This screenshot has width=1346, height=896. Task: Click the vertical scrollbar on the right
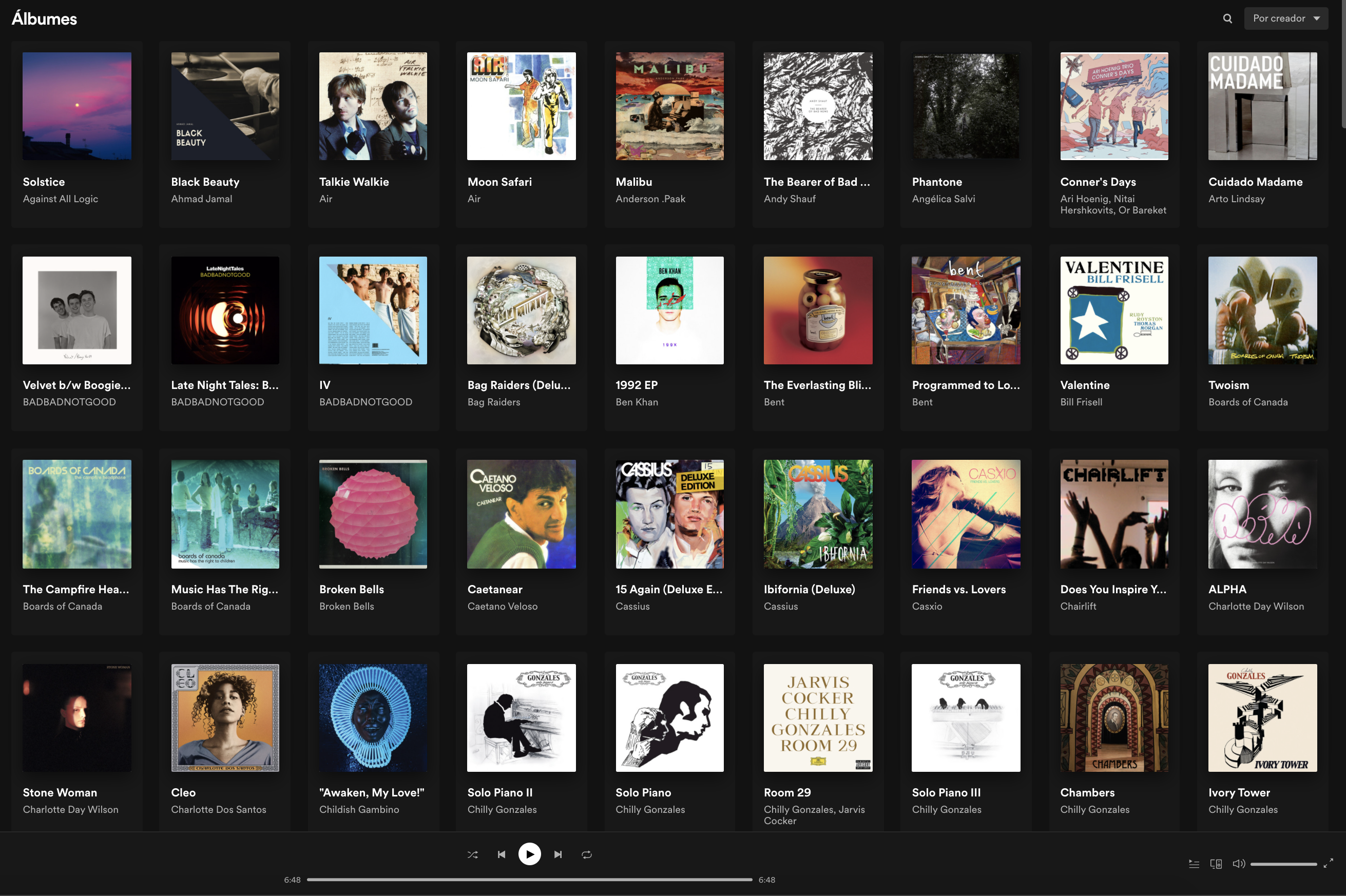pyautogui.click(x=1343, y=64)
